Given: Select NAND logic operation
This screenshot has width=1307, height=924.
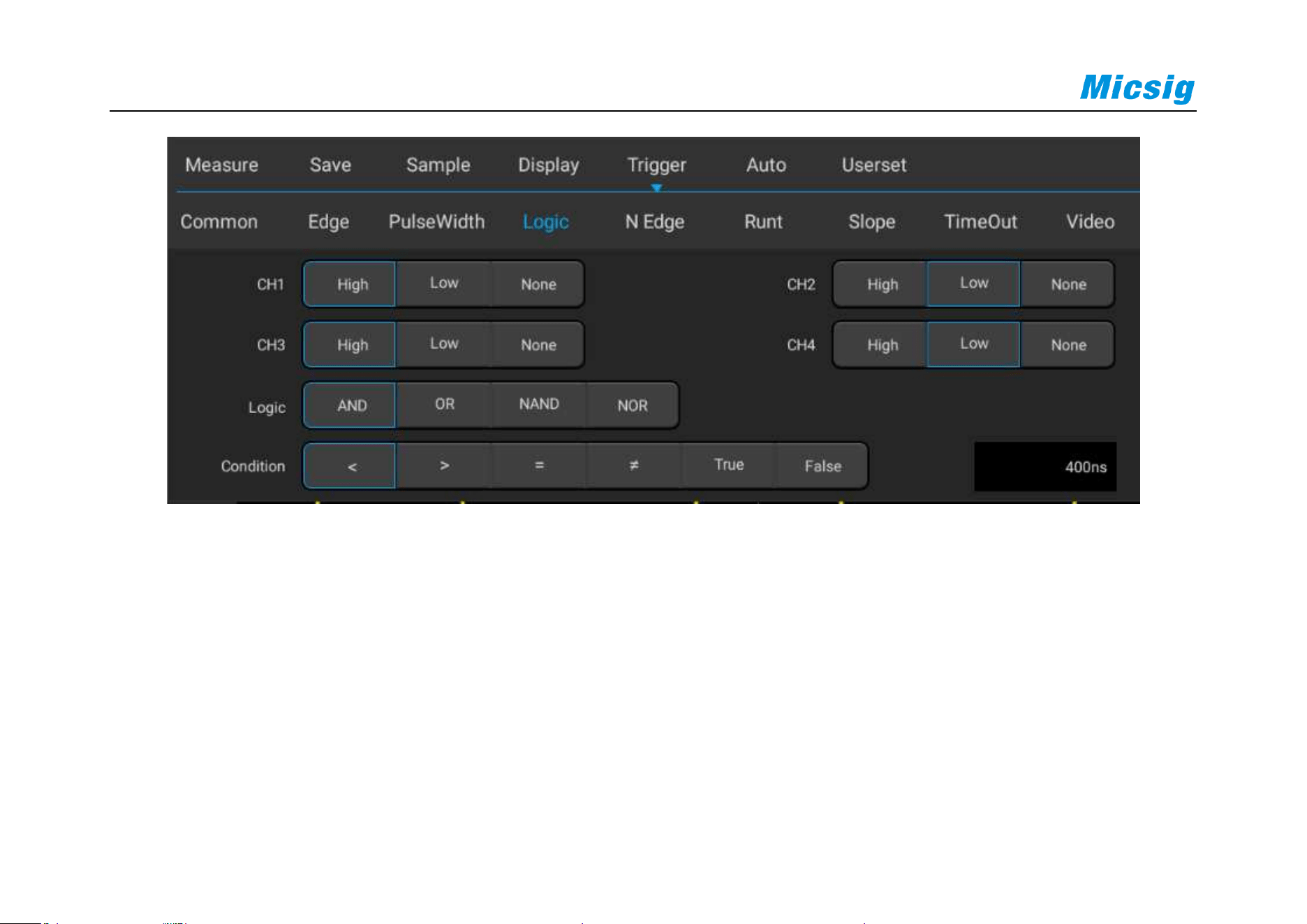Looking at the screenshot, I should [538, 405].
